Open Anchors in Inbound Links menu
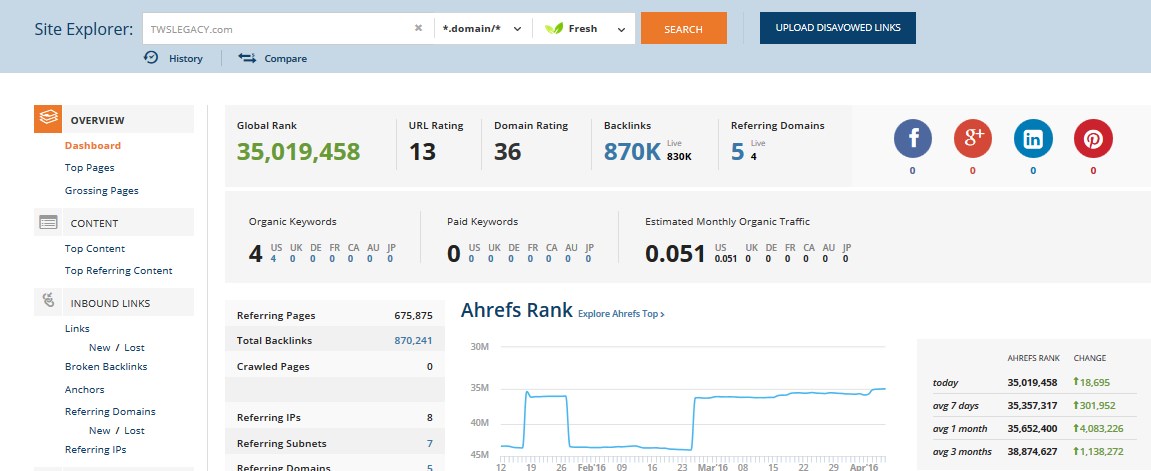Screen dimensions: 1151x471 click(x=85, y=390)
